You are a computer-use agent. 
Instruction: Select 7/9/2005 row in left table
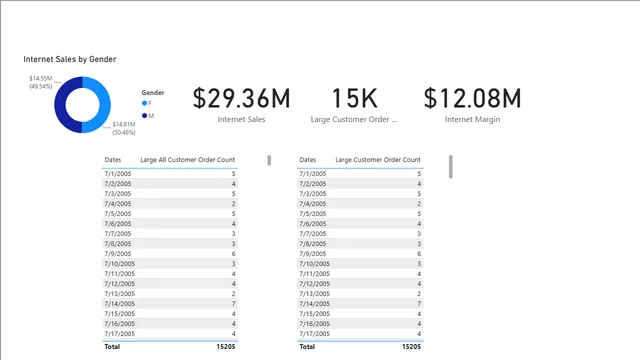point(170,254)
